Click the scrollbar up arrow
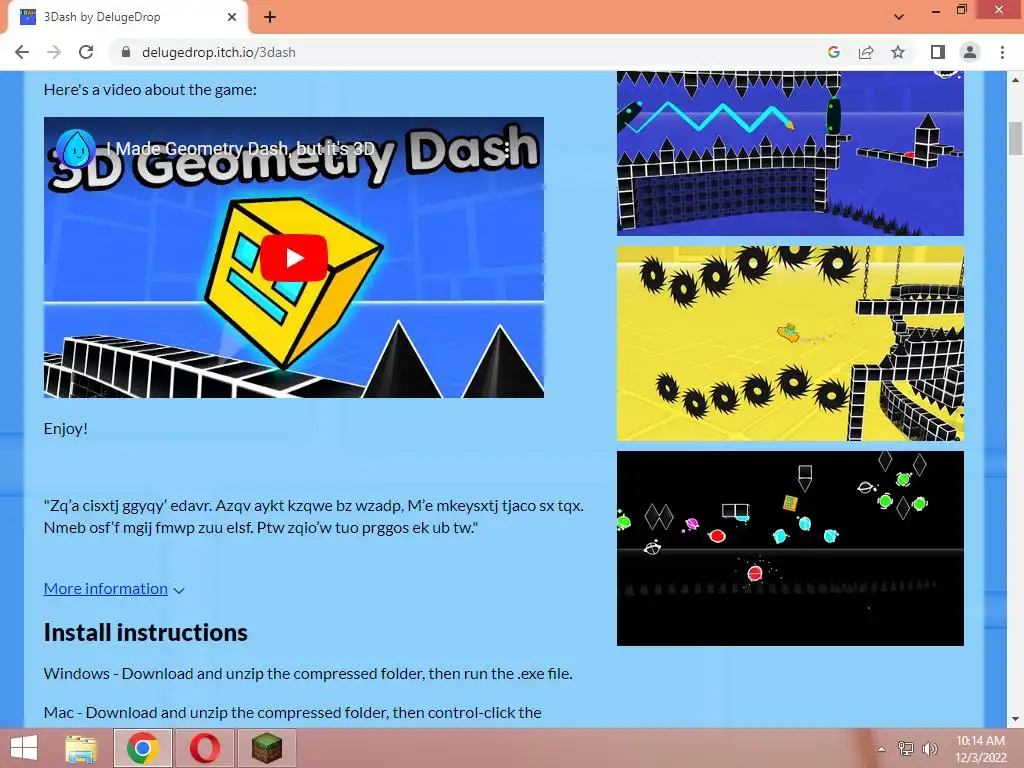Image resolution: width=1024 pixels, height=768 pixels. pos(1016,80)
